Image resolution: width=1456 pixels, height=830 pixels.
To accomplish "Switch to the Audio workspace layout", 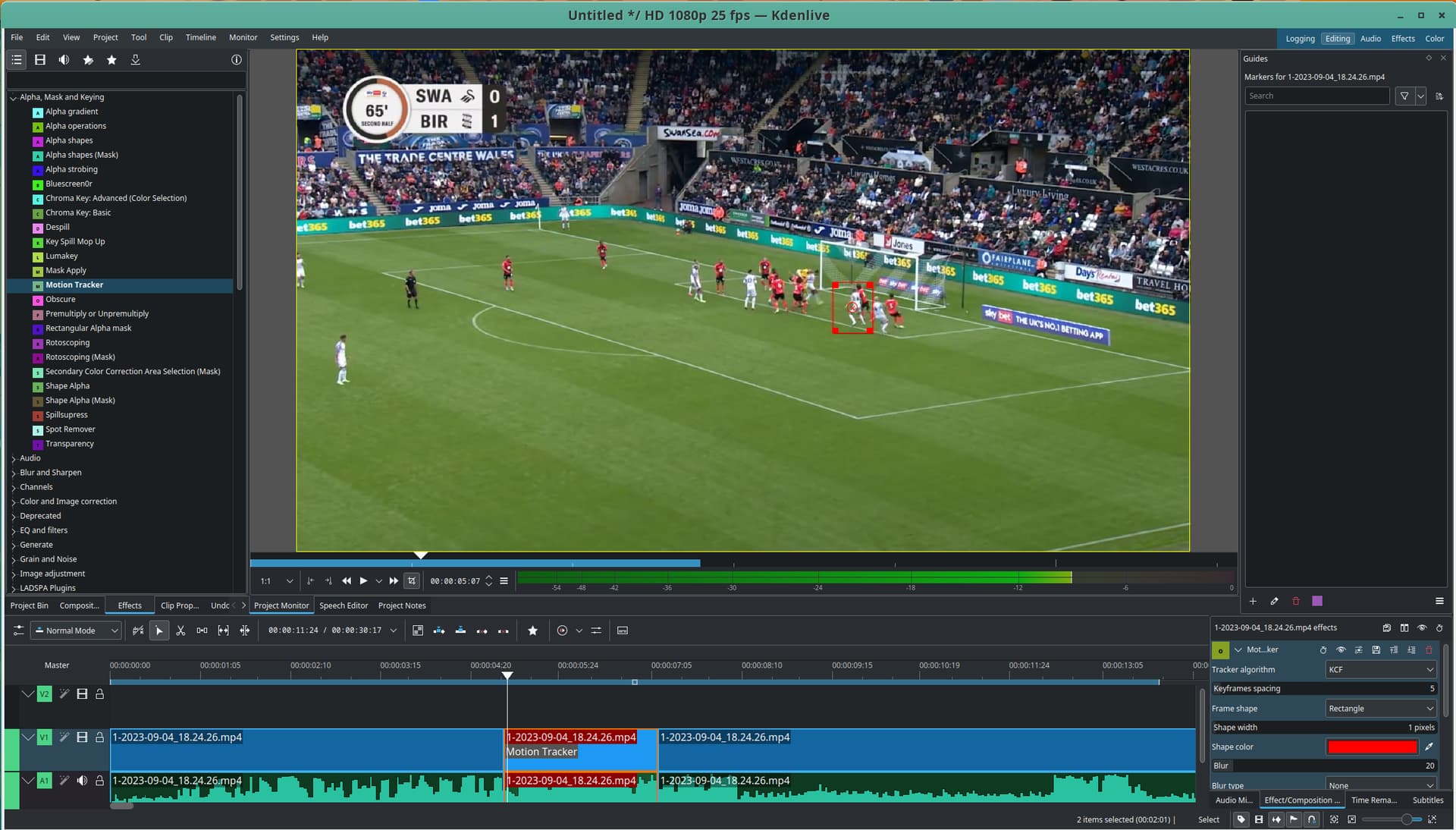I will point(1370,39).
